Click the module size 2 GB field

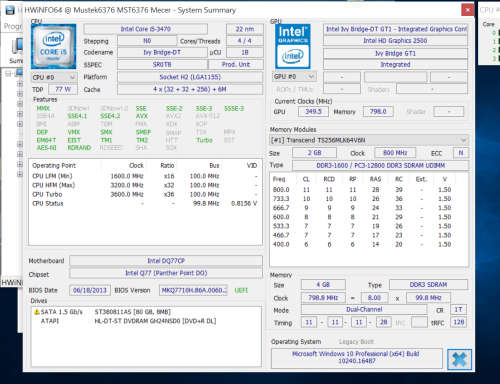(x=314, y=153)
